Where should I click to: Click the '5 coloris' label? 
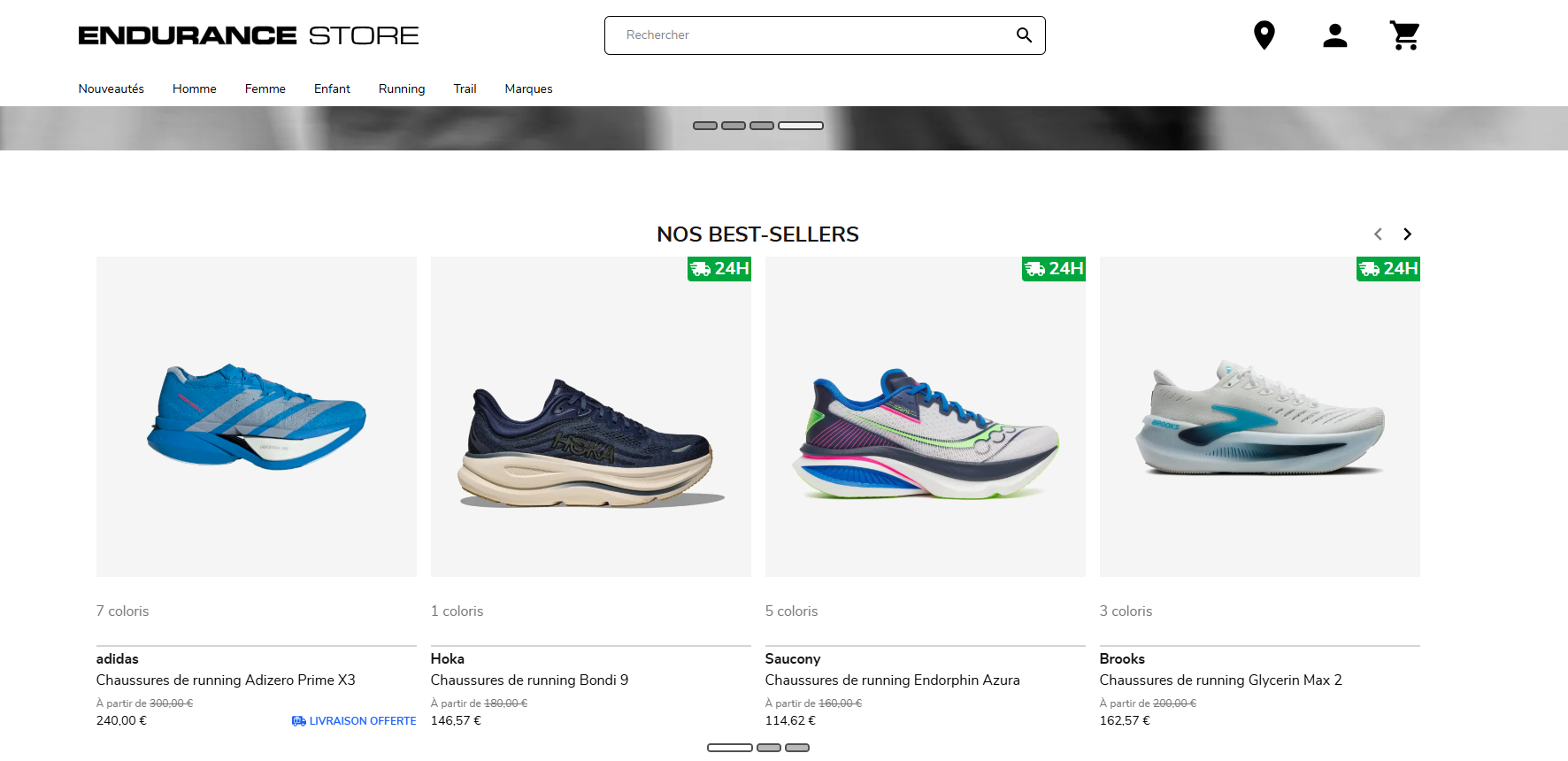tap(792, 611)
